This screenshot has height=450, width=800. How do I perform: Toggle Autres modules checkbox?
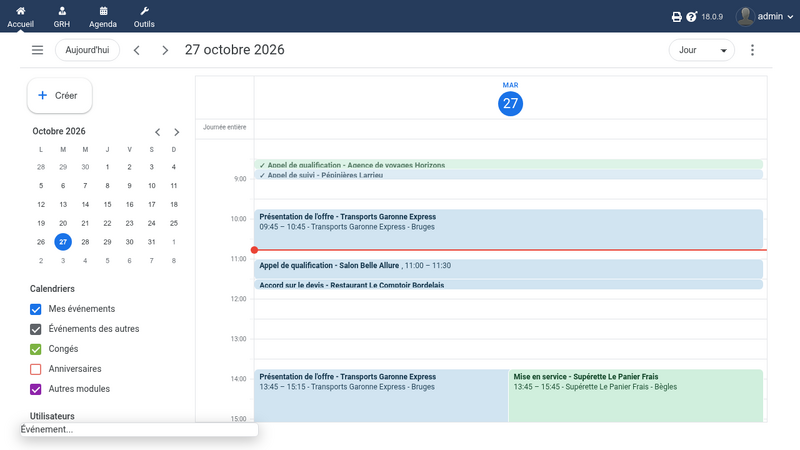(36, 389)
